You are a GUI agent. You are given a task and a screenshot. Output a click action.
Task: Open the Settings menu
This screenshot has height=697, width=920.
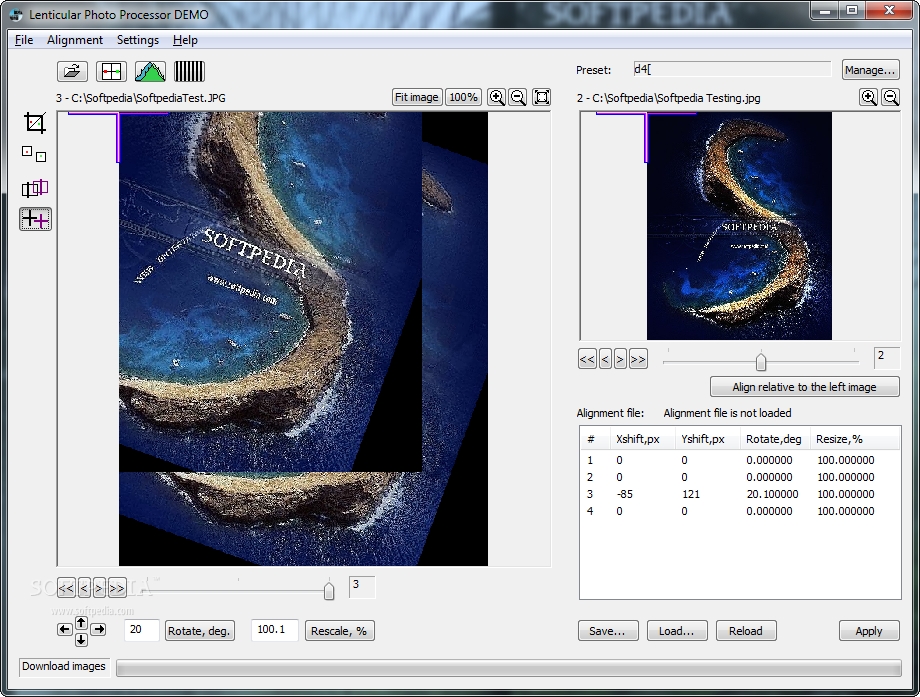pyautogui.click(x=138, y=40)
